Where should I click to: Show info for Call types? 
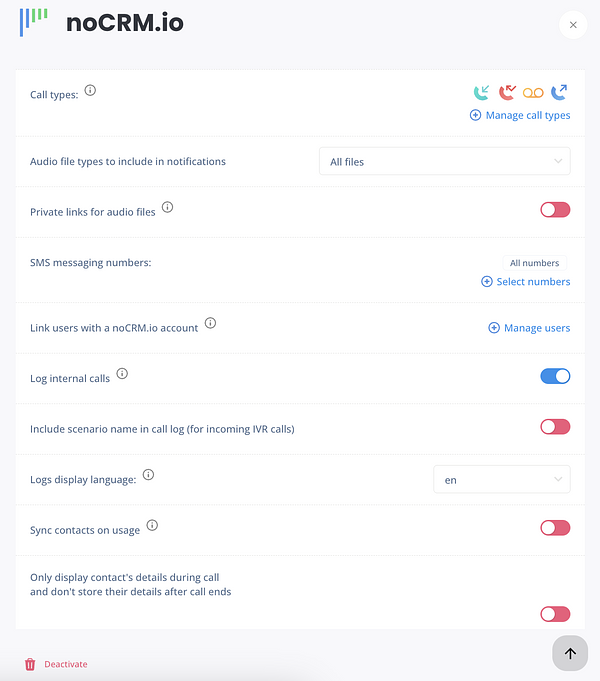[90, 90]
